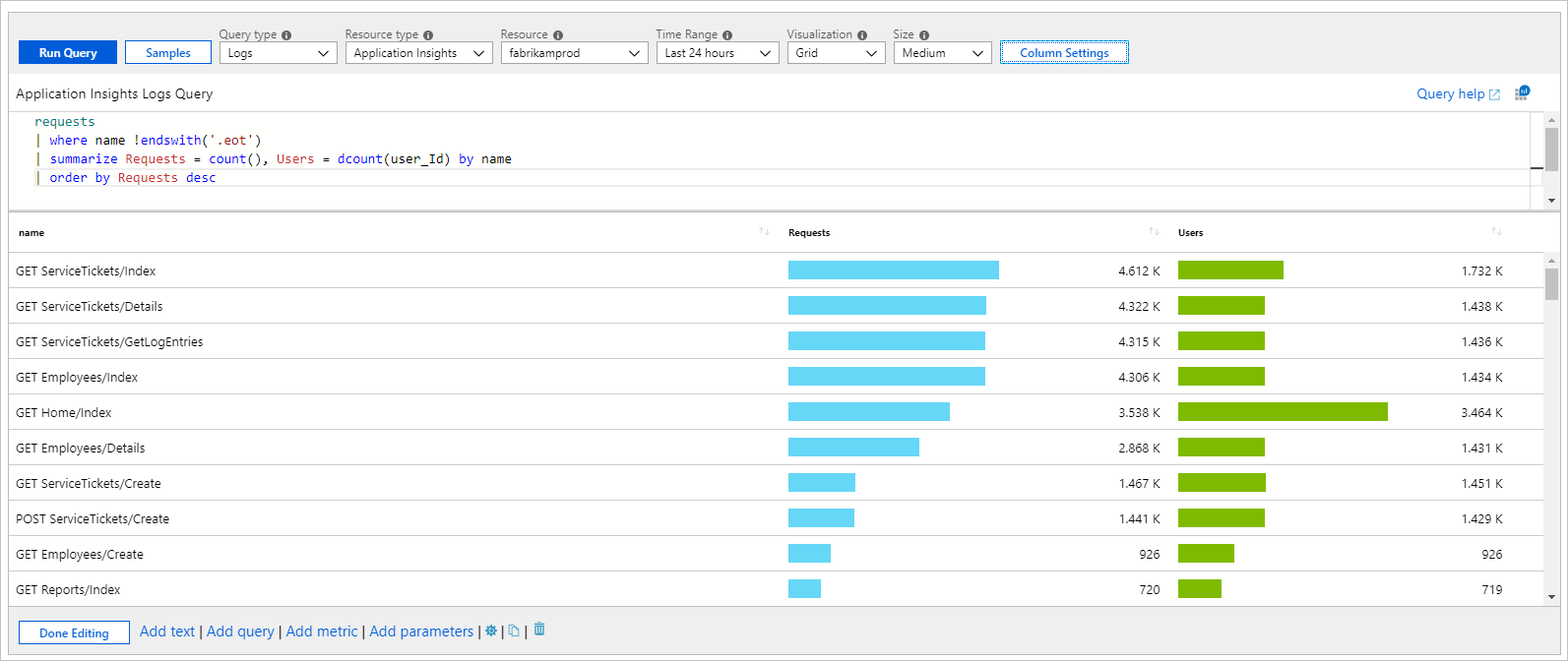
Task: Show the Time Range info icon
Action: coord(727,35)
